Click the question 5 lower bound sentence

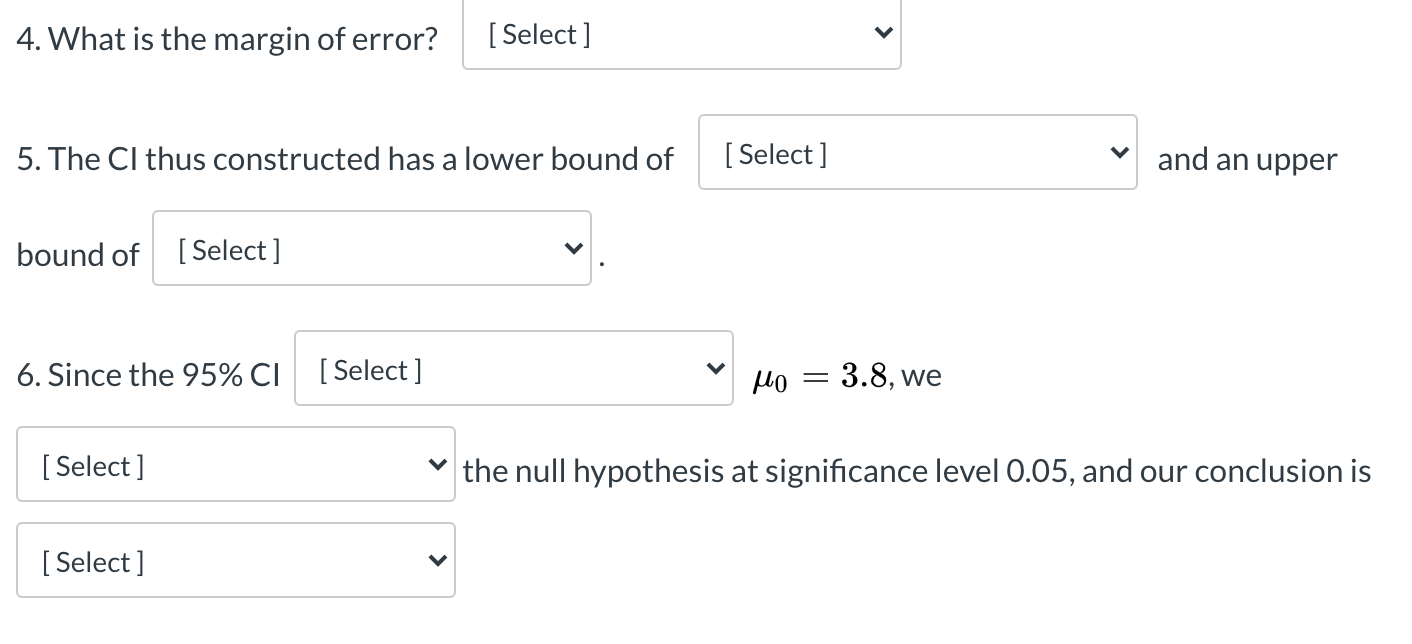(345, 159)
